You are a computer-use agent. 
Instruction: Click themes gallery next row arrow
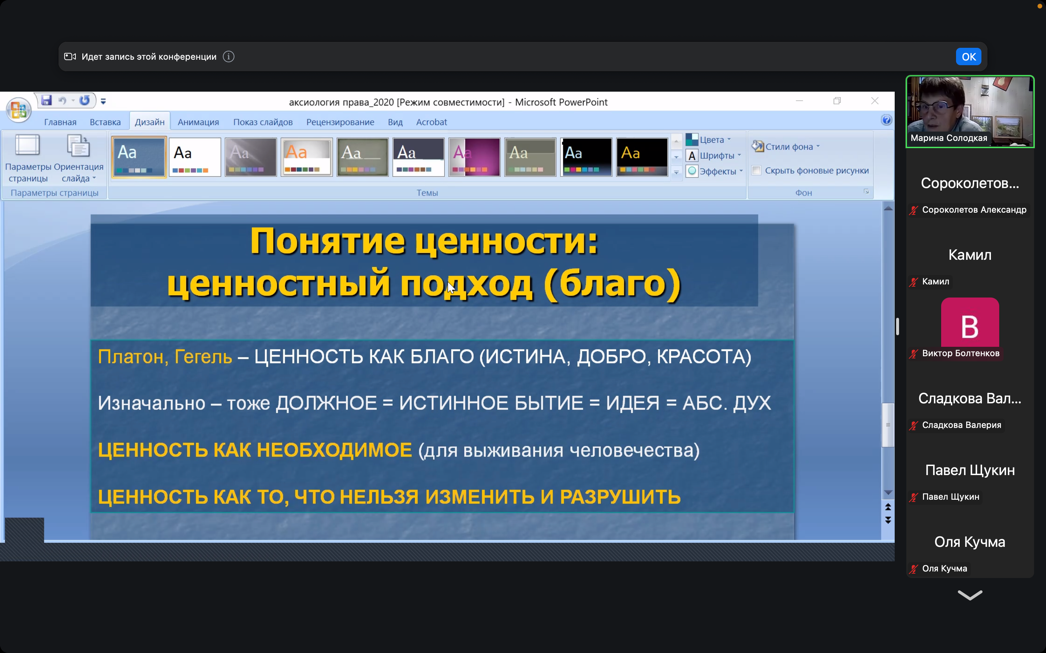click(x=676, y=157)
